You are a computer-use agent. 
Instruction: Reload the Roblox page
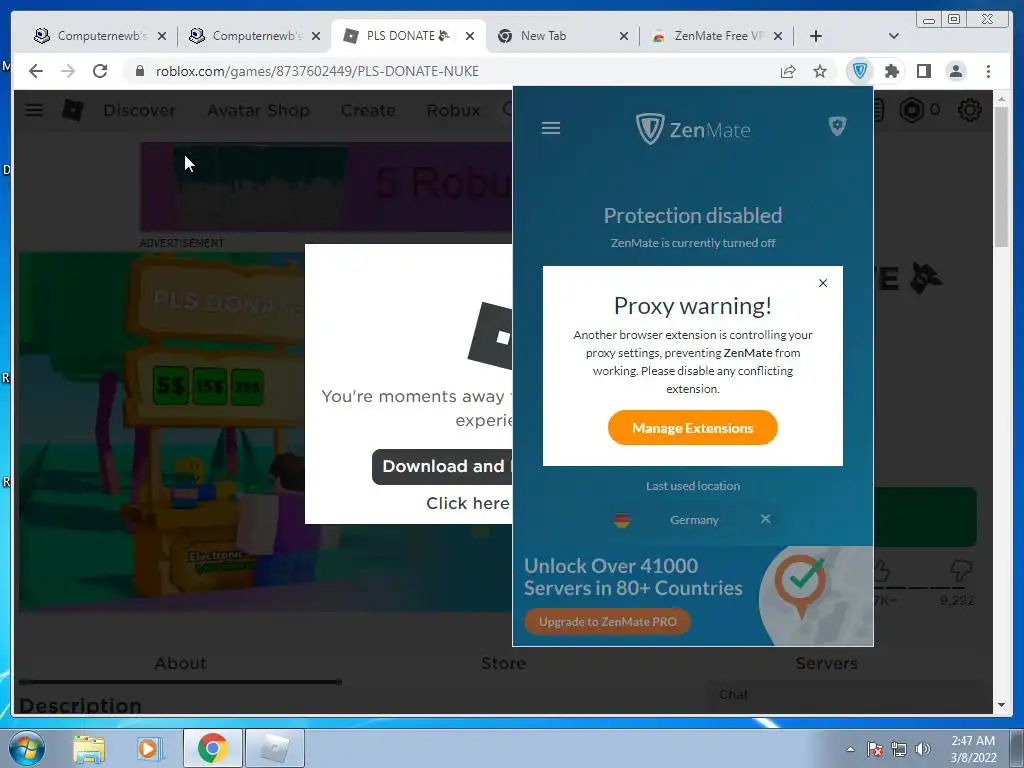coord(100,71)
